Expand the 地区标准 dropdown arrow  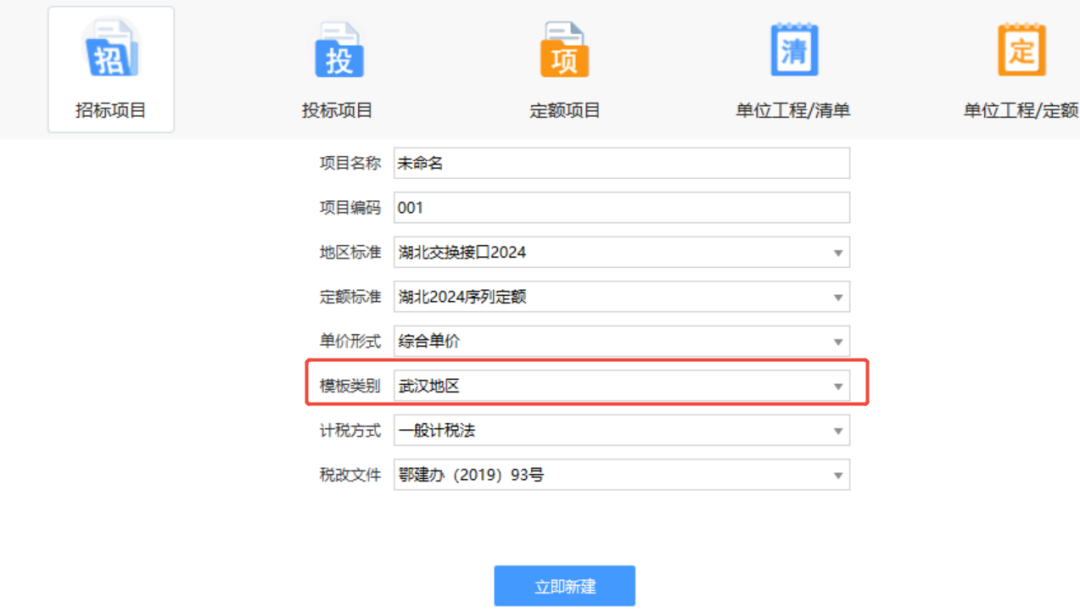pos(838,252)
